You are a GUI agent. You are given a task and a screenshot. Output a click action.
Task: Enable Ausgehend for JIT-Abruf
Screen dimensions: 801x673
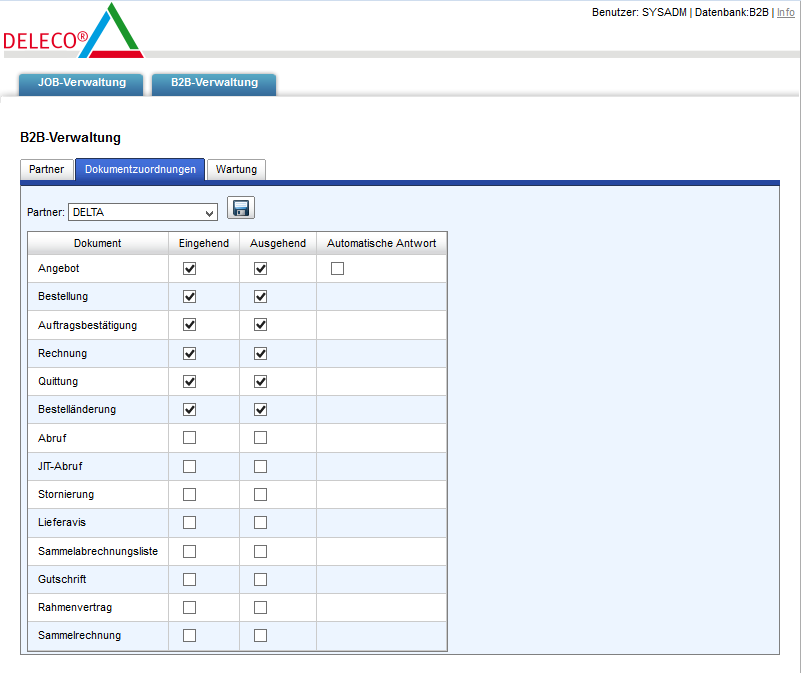click(261, 466)
